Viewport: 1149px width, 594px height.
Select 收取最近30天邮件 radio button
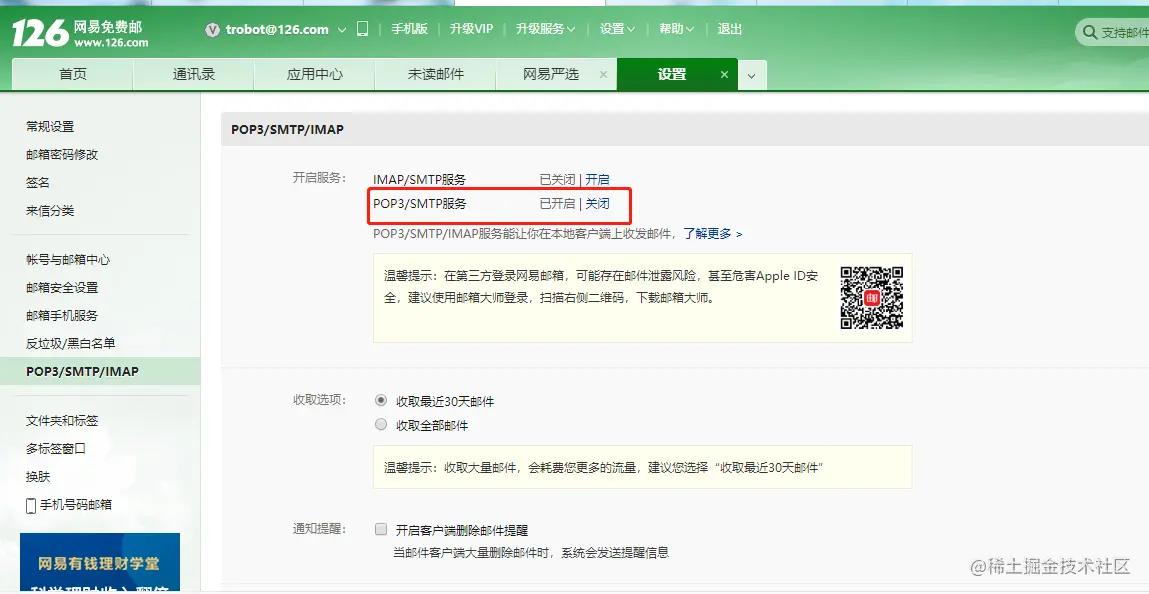tap(381, 400)
